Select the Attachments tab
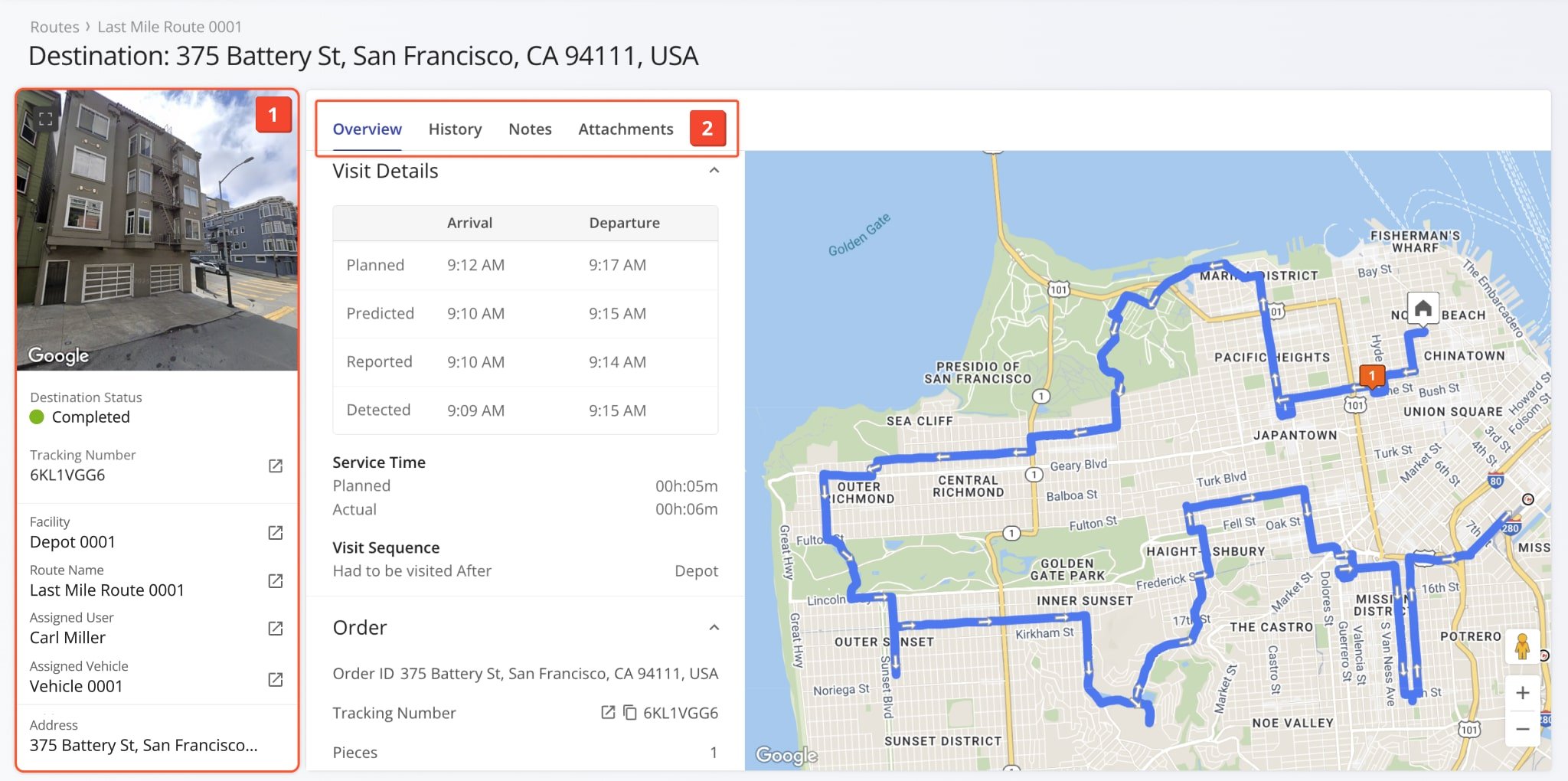 coord(626,129)
